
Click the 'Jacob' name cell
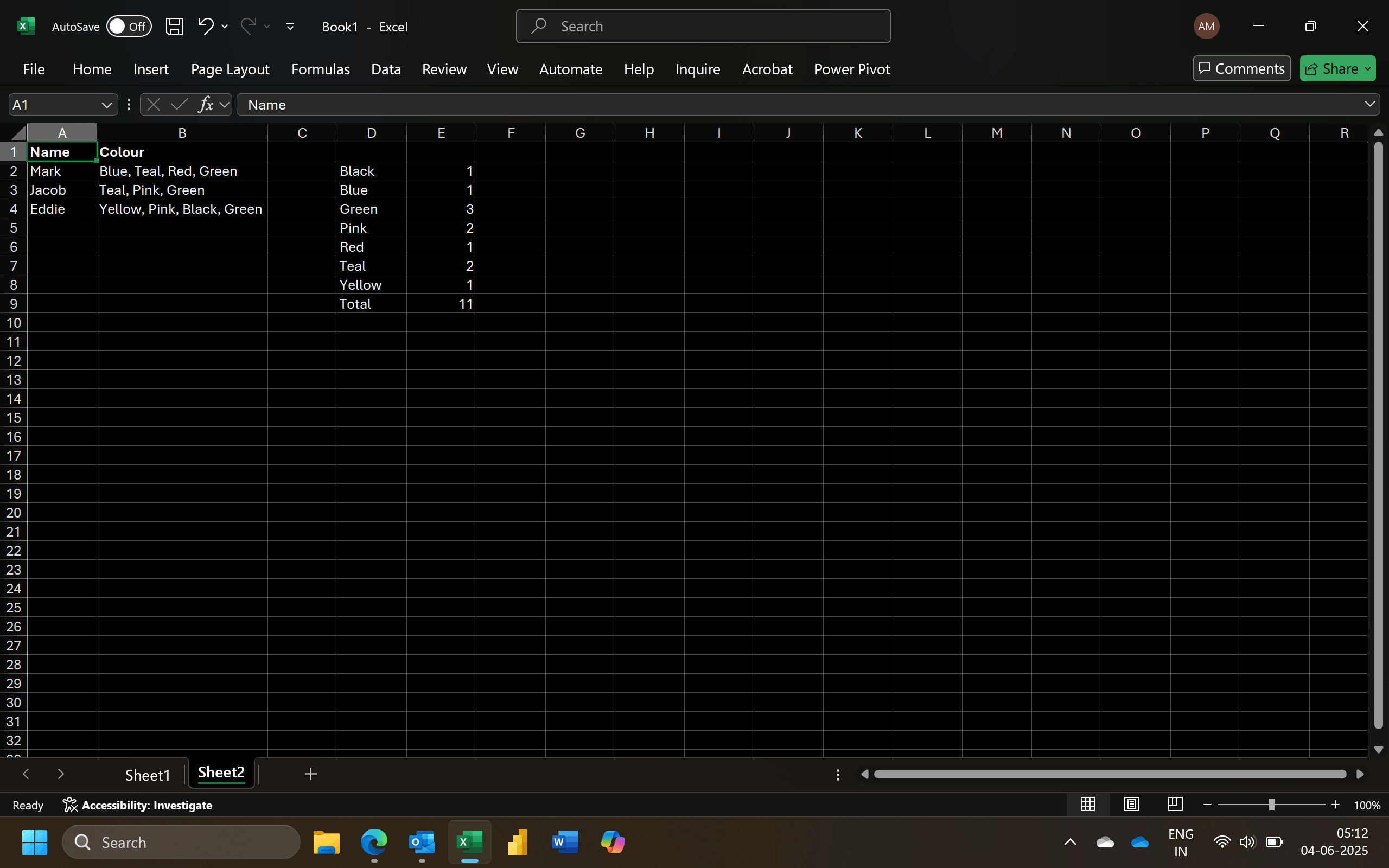click(62, 190)
